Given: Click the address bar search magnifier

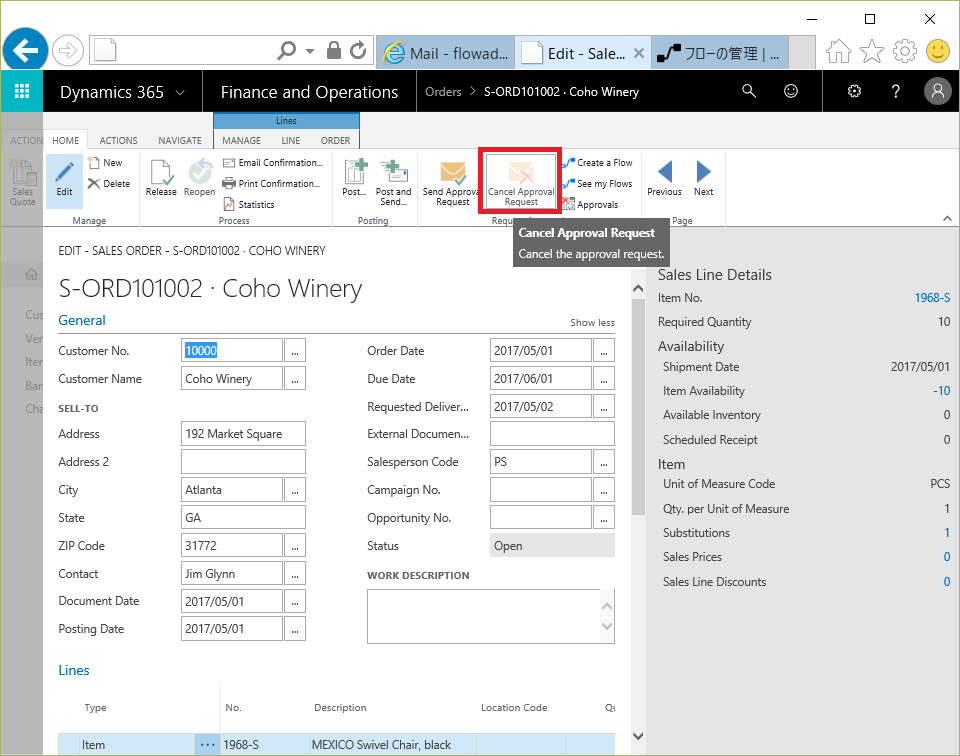Looking at the screenshot, I should 286,50.
